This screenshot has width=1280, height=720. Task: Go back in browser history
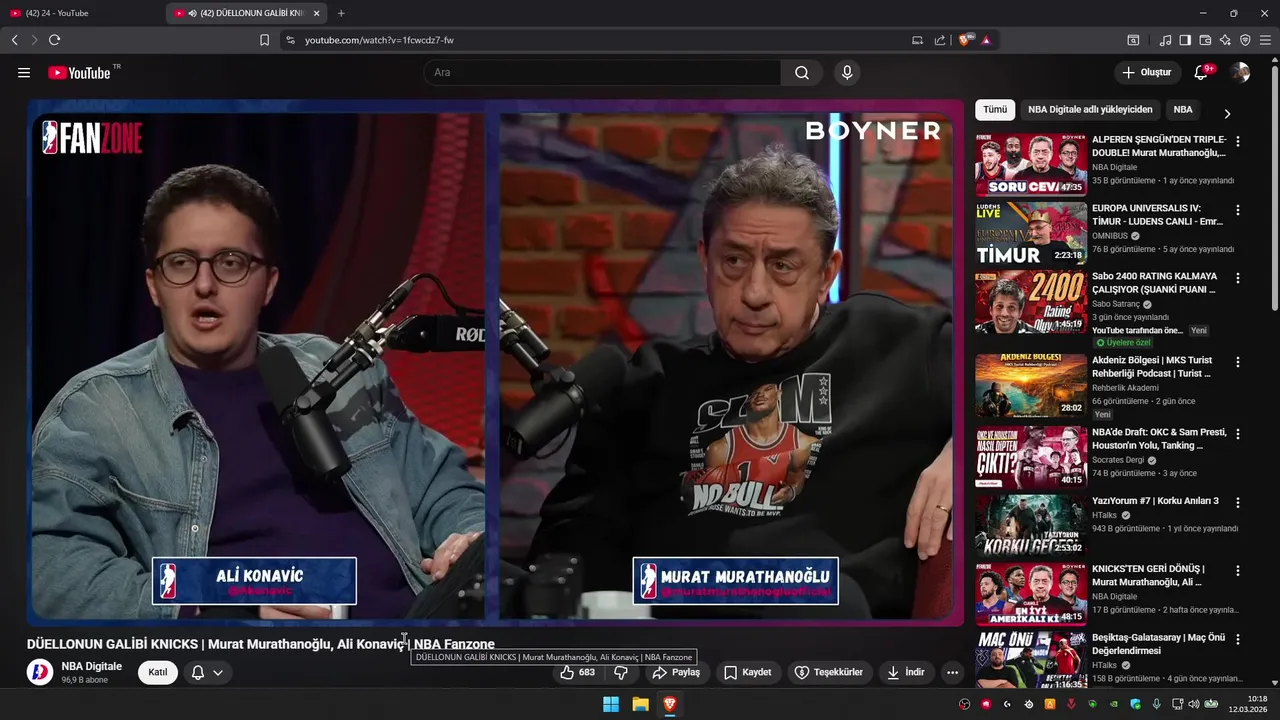(14, 40)
